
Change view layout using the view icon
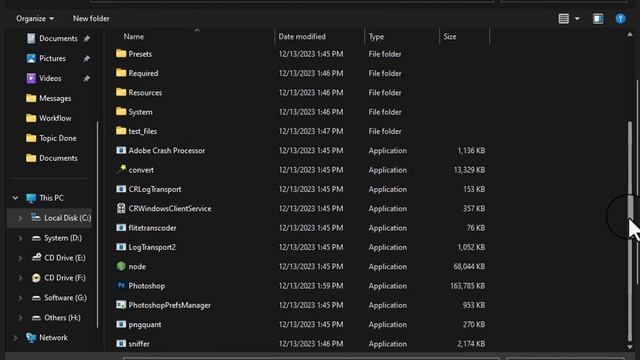[x=563, y=19]
